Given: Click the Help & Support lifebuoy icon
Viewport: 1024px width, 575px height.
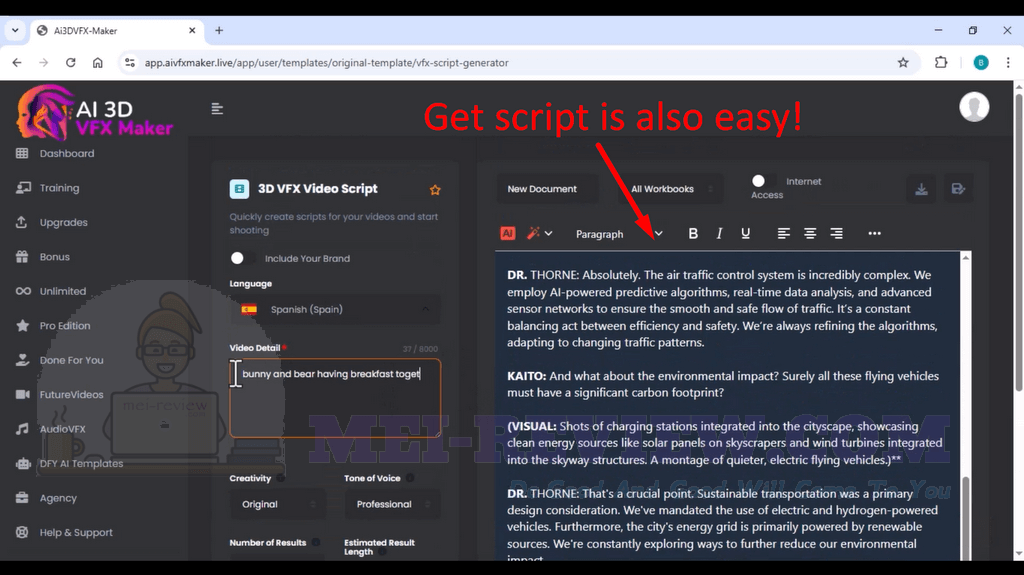Looking at the screenshot, I should 22,533.
